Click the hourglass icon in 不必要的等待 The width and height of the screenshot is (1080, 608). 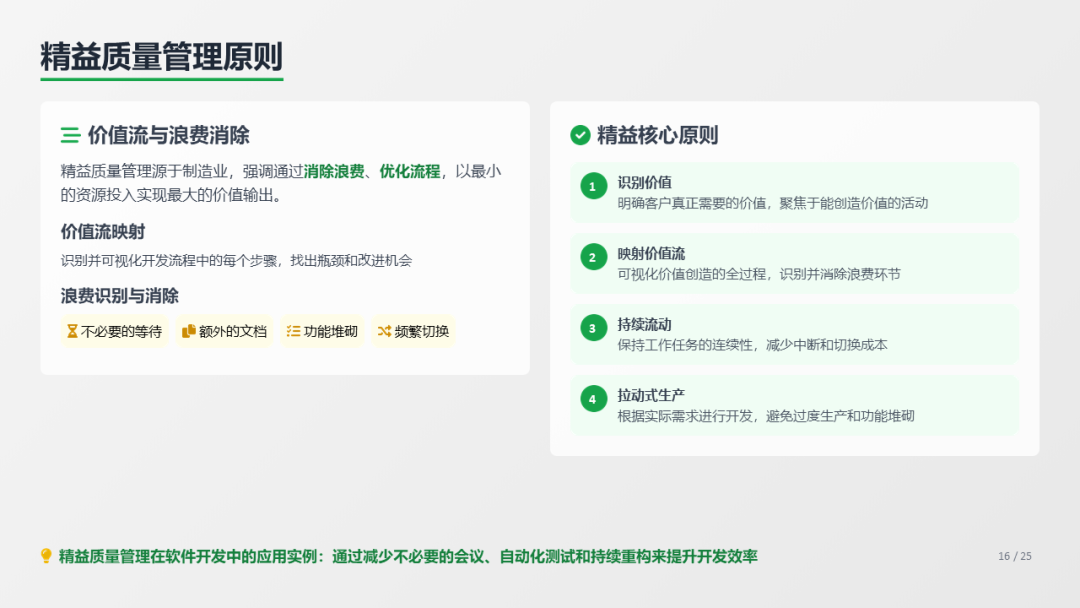point(72,331)
